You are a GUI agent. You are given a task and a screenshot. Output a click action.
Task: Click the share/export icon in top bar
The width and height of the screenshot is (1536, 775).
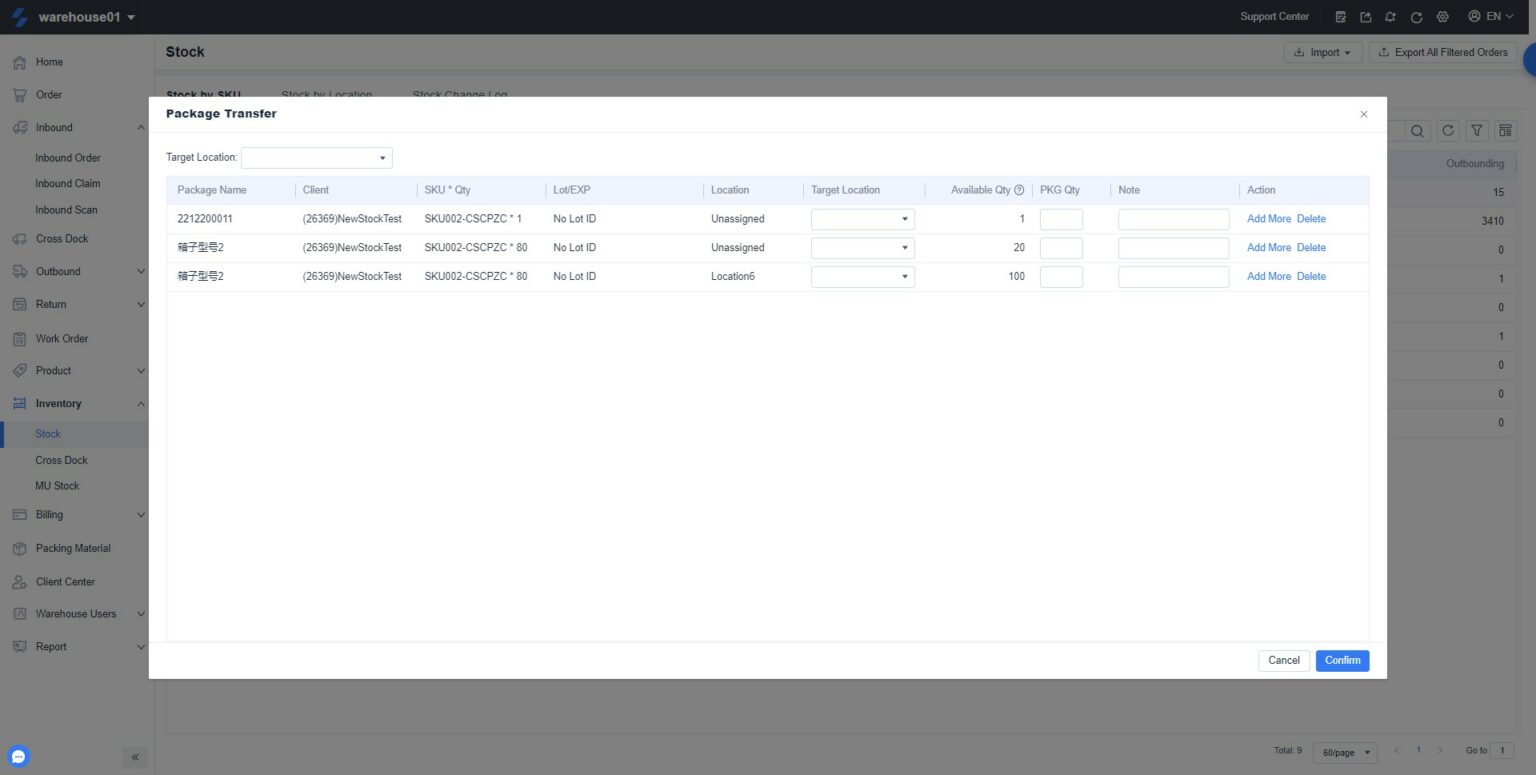(1365, 16)
